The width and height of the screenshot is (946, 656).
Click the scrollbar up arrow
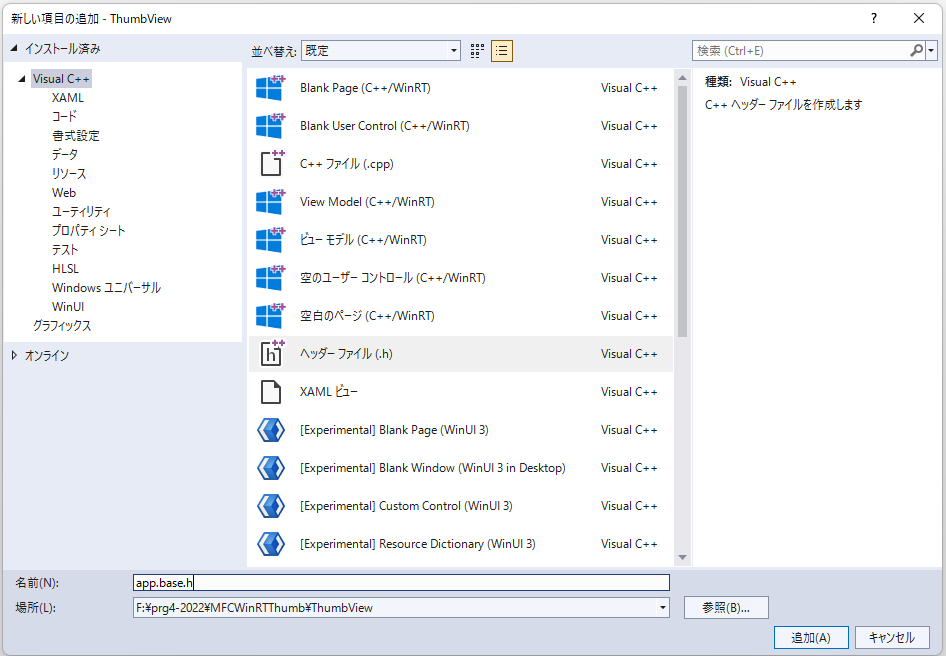click(x=682, y=78)
